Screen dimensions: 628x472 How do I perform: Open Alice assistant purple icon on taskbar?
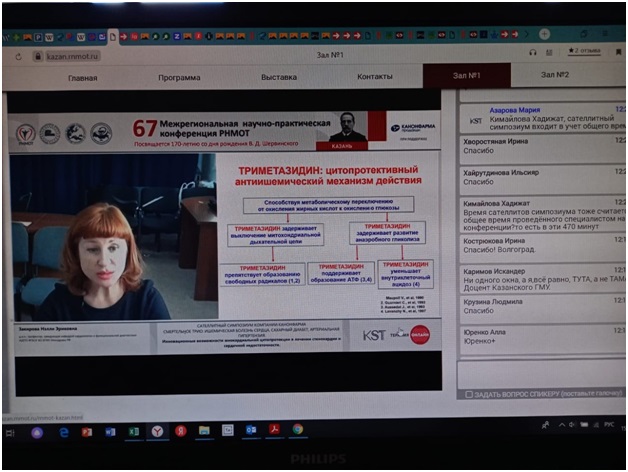pos(37,432)
